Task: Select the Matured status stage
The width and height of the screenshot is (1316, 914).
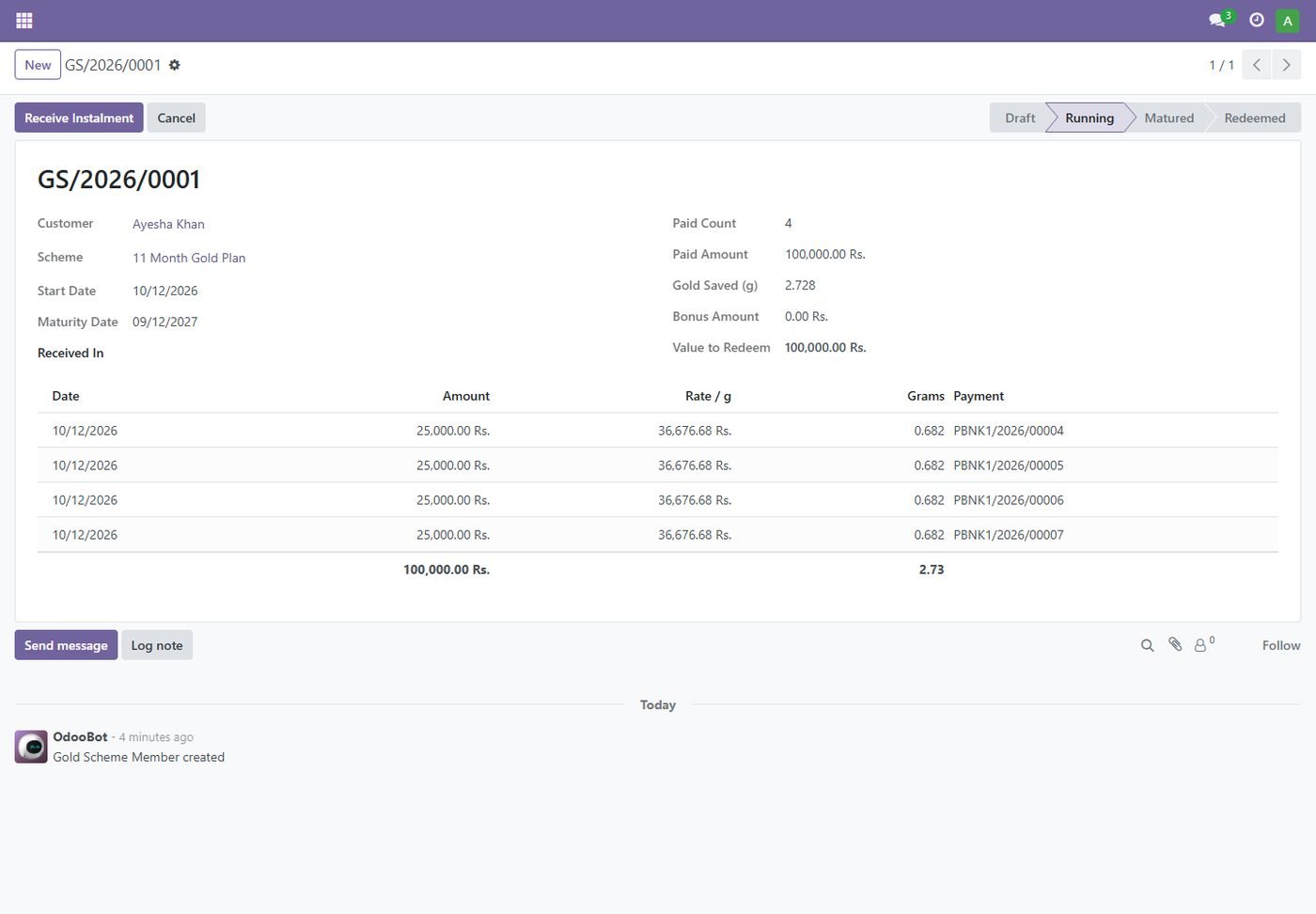Action: coord(1168,118)
